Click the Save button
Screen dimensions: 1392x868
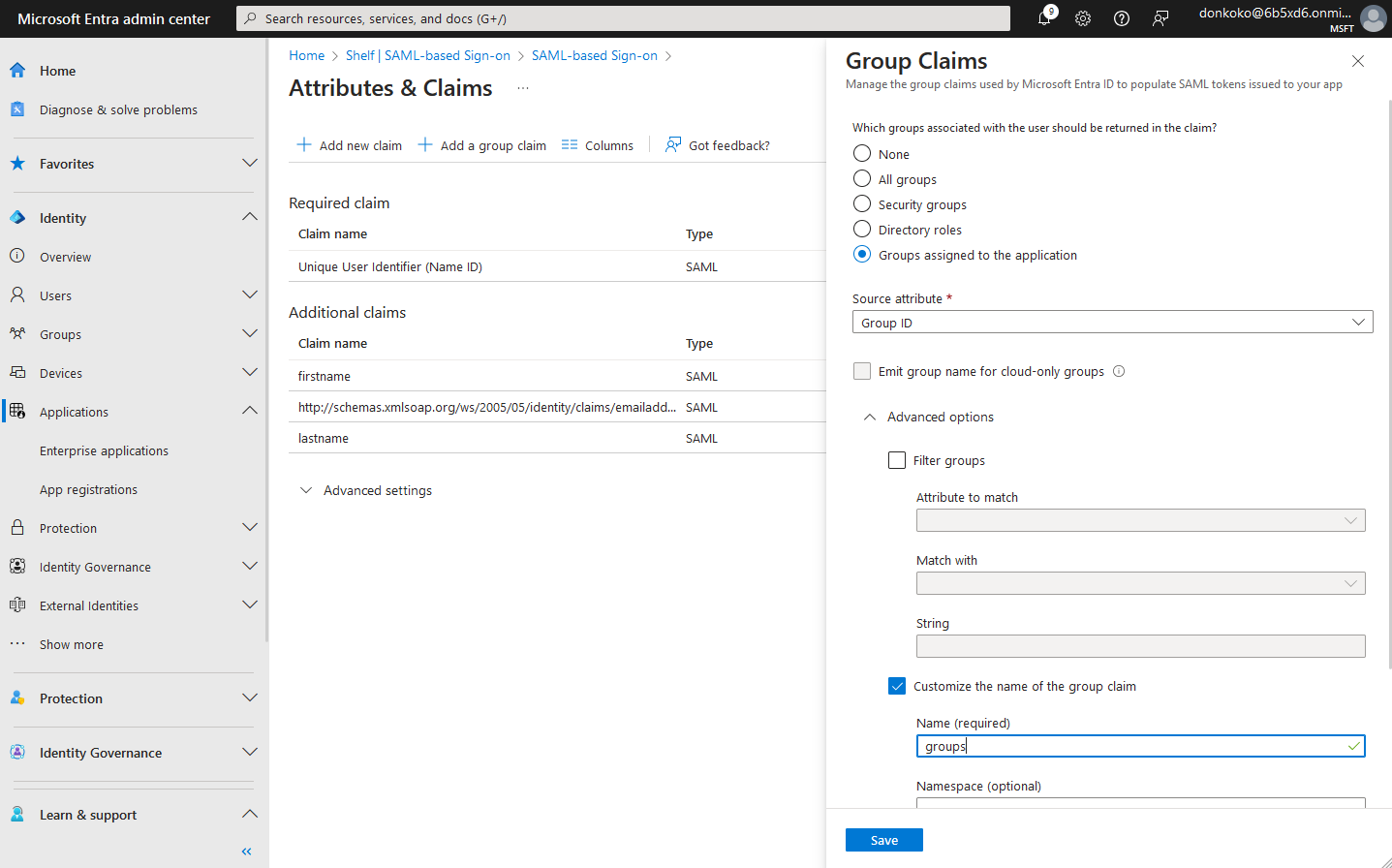tap(883, 840)
